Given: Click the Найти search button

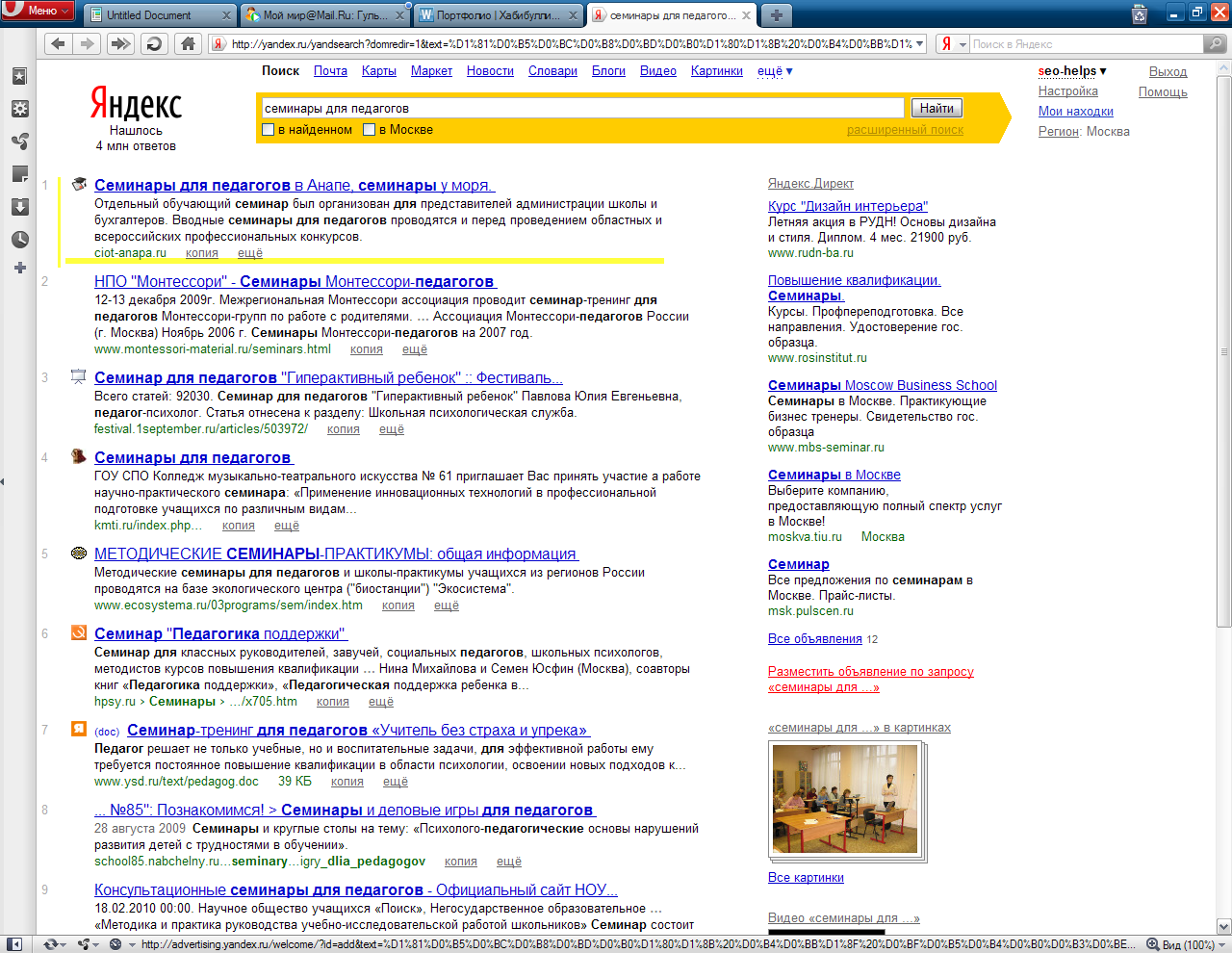Looking at the screenshot, I should point(937,108).
